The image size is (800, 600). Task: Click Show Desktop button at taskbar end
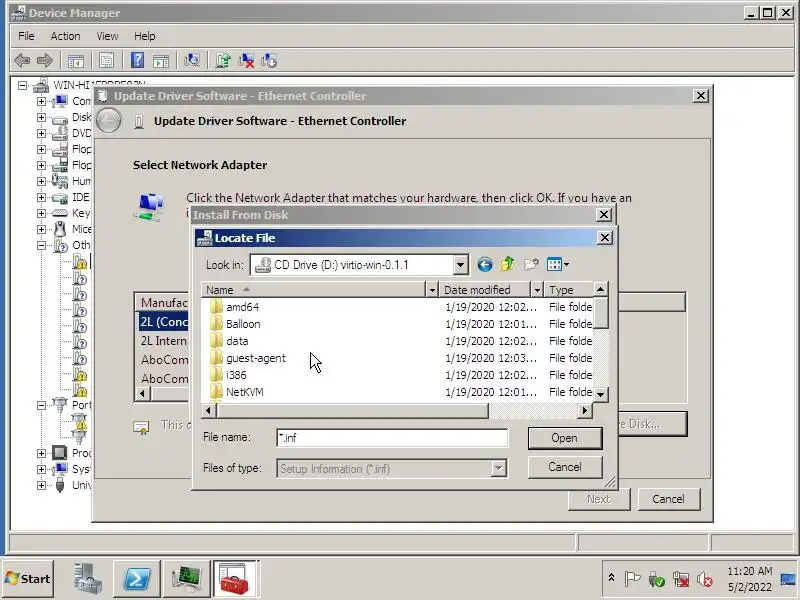(x=789, y=579)
